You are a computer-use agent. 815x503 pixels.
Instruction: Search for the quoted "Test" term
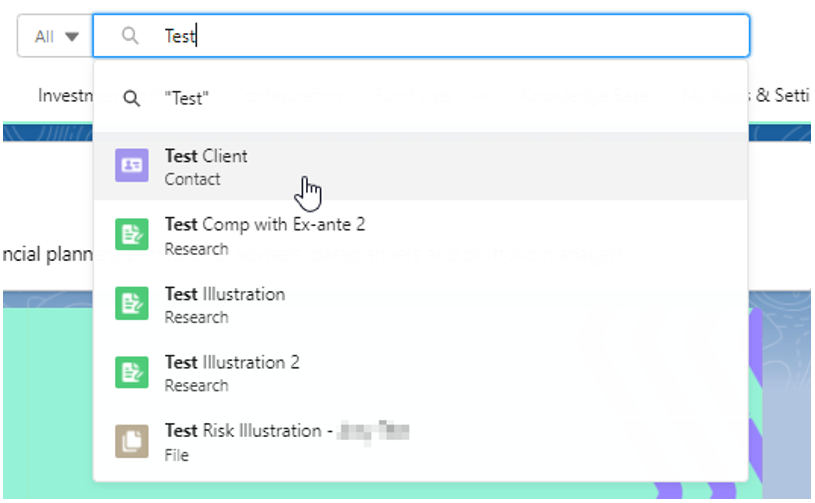pyautogui.click(x=187, y=99)
